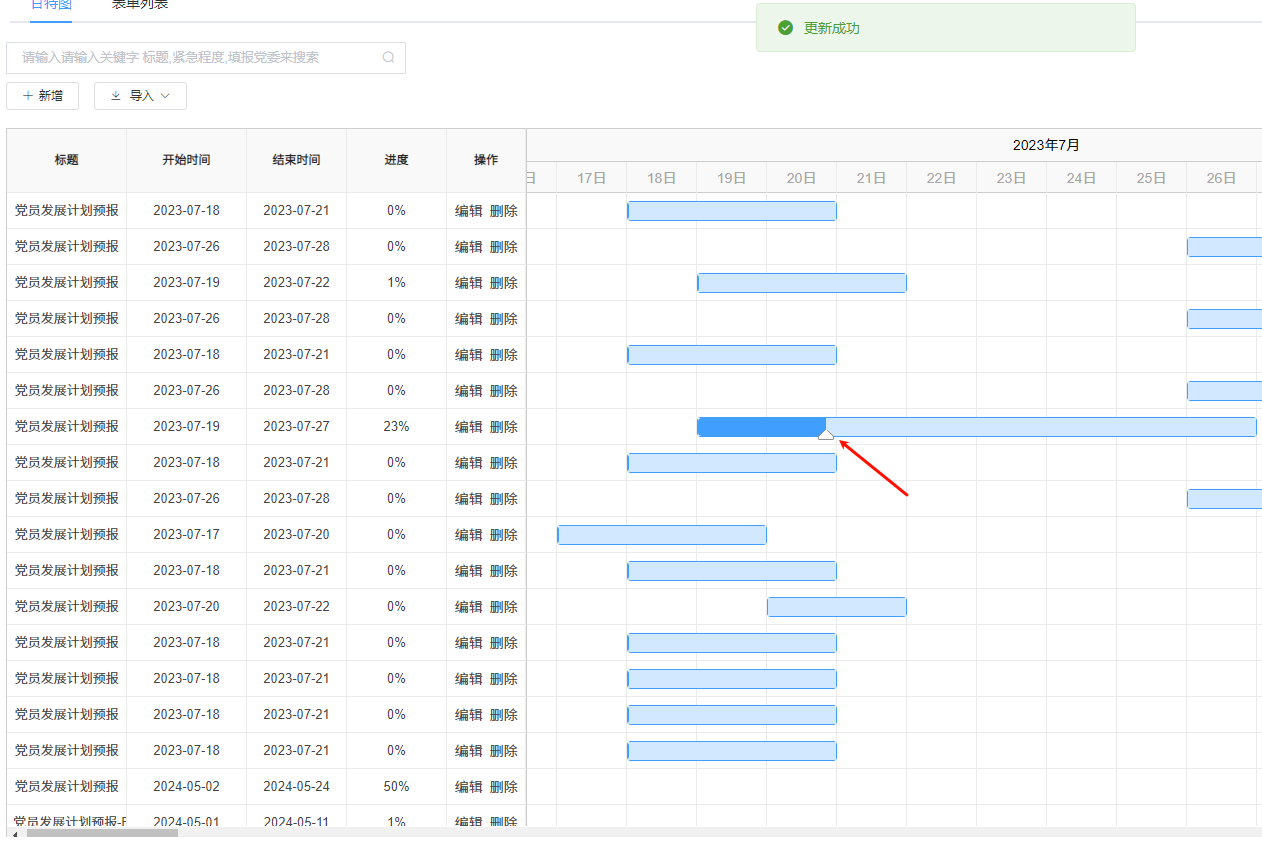Select the 19日 day column header
Image resolution: width=1262 pixels, height=852 pixels.
tap(732, 178)
